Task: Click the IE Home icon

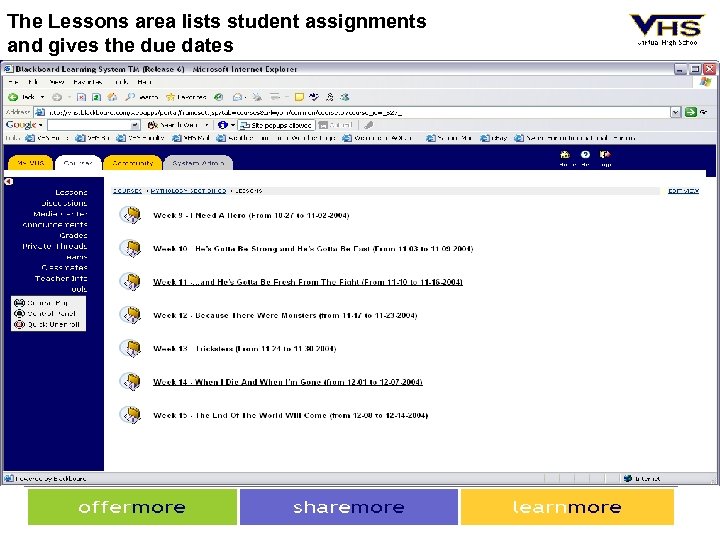Action: click(x=112, y=97)
